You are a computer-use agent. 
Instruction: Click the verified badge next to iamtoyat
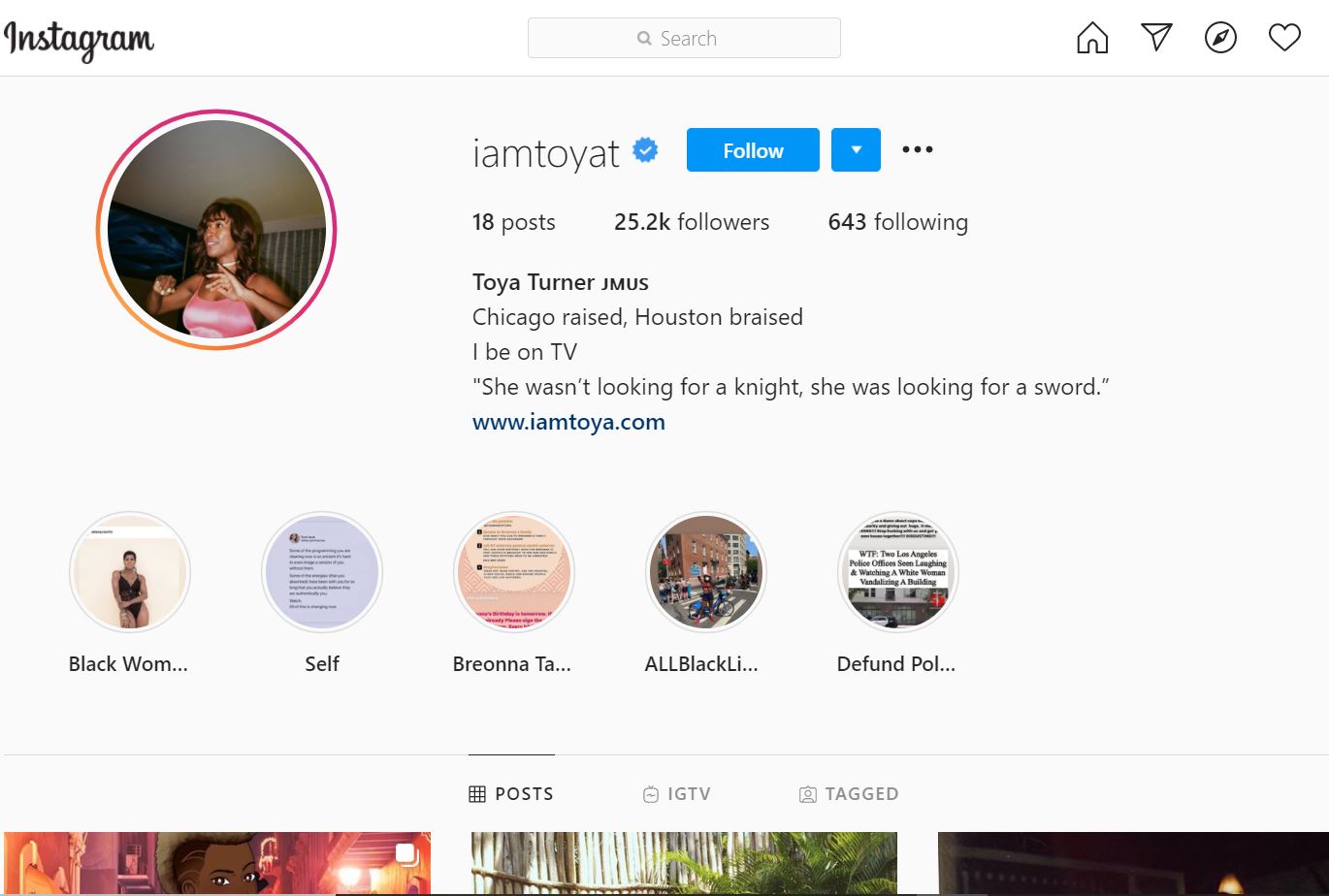(x=646, y=150)
